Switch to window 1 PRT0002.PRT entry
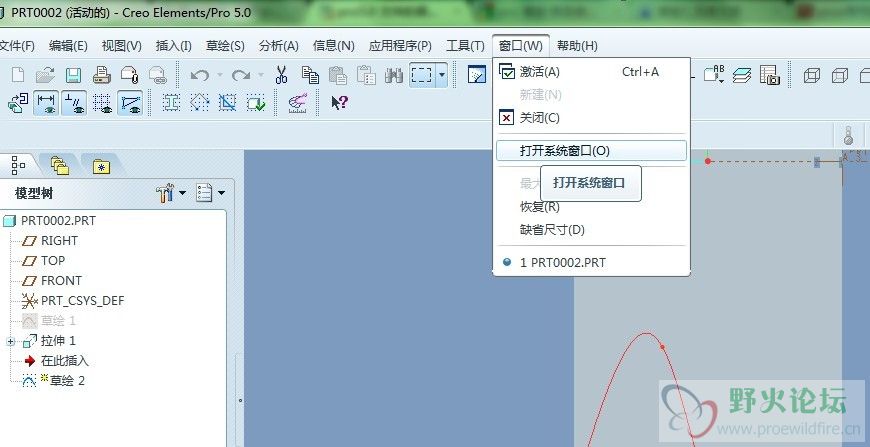 591,262
